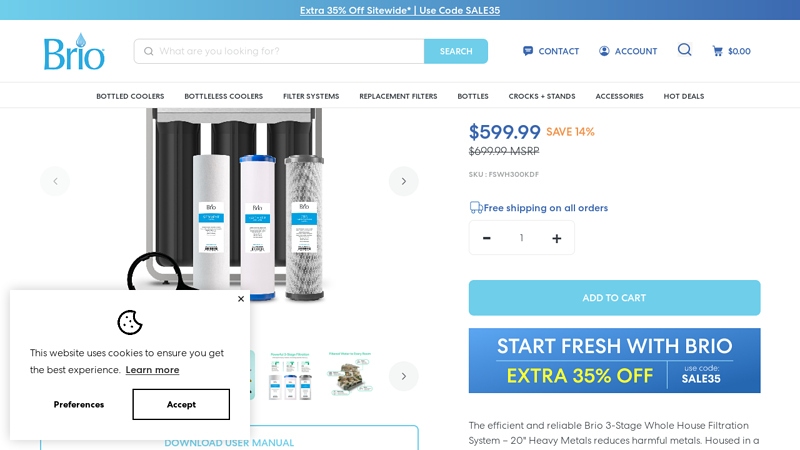The height and width of the screenshot is (450, 800).
Task: Open the Contact chat icon
Action: point(528,51)
